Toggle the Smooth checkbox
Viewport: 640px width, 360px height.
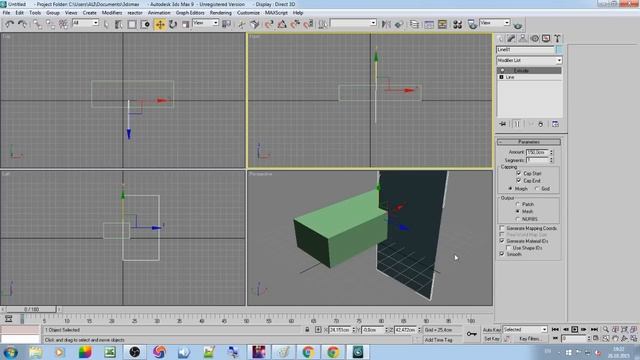pyautogui.click(x=502, y=253)
